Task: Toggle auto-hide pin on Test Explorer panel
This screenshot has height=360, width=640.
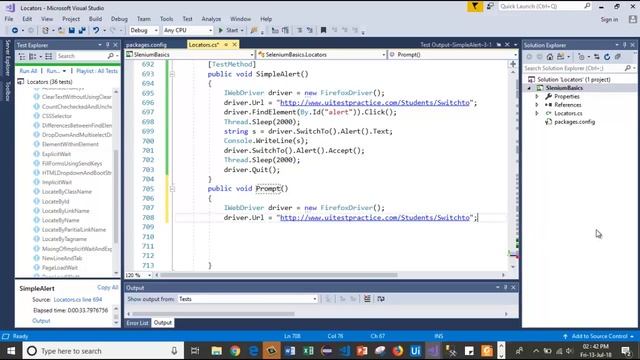Action: click(108, 45)
